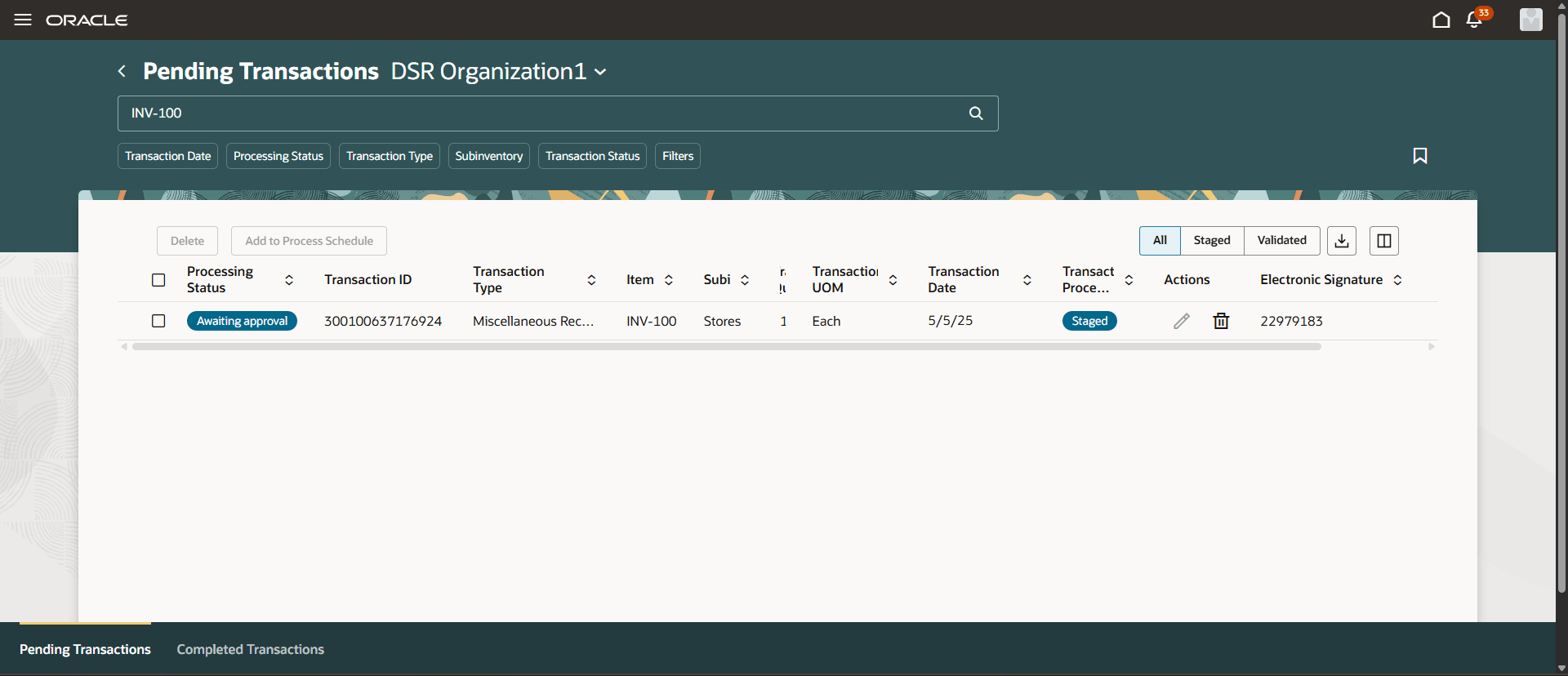Open the Processing Status filter chip
Image resolution: width=1568 pixels, height=676 pixels.
pos(278,156)
